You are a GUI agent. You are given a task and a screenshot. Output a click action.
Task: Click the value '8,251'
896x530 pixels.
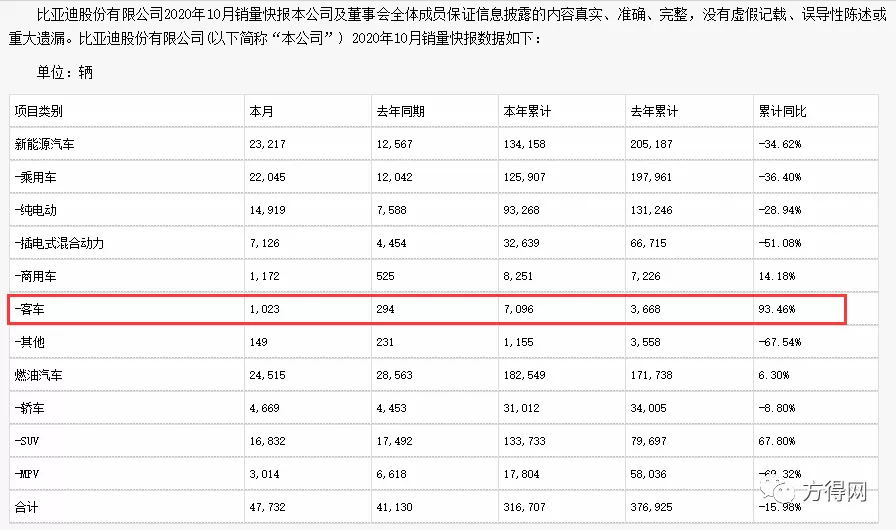click(518, 276)
